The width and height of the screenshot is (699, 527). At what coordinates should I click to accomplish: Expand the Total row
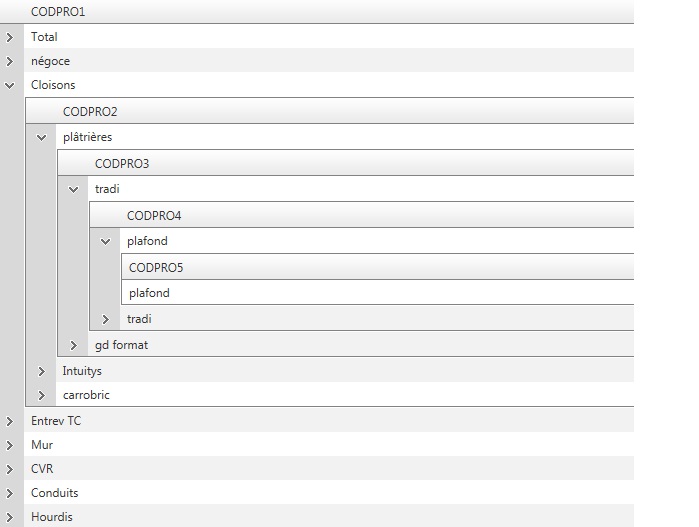point(10,37)
